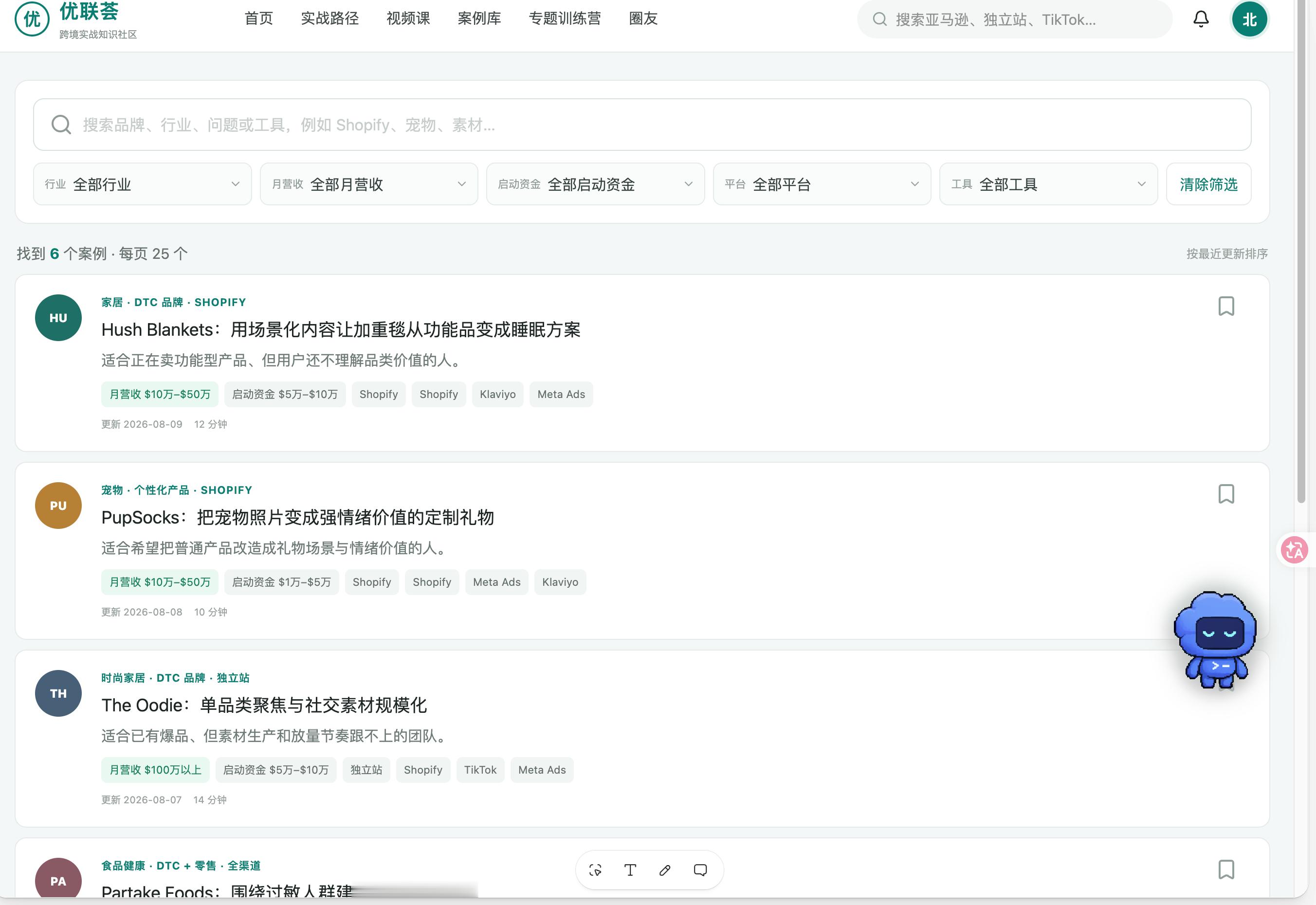Image resolution: width=1316 pixels, height=905 pixels.
Task: Click the 跨境实战知识社区 tagline
Action: pos(98,34)
